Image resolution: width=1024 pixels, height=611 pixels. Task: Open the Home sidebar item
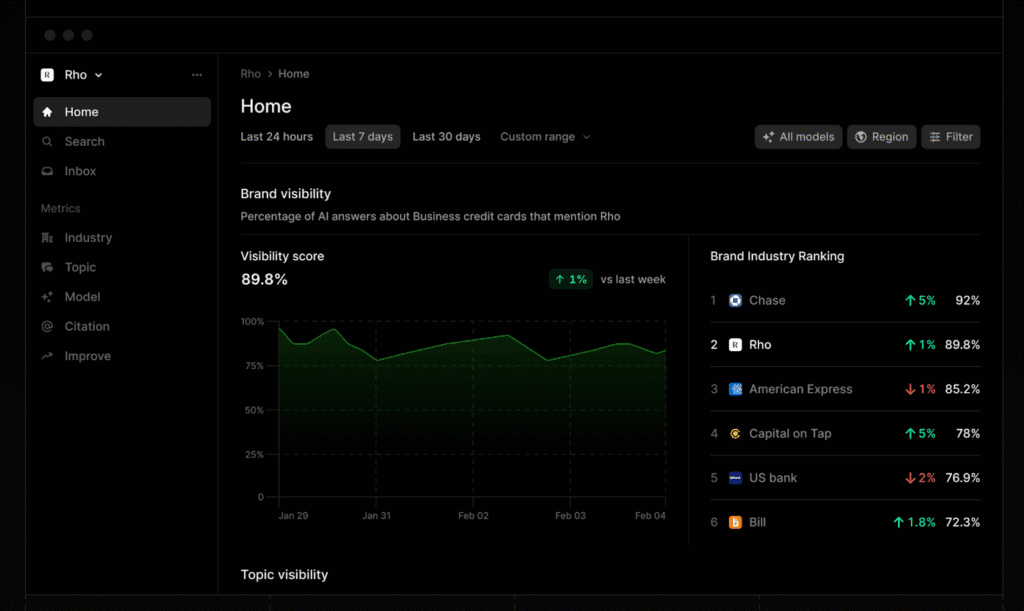click(x=122, y=112)
